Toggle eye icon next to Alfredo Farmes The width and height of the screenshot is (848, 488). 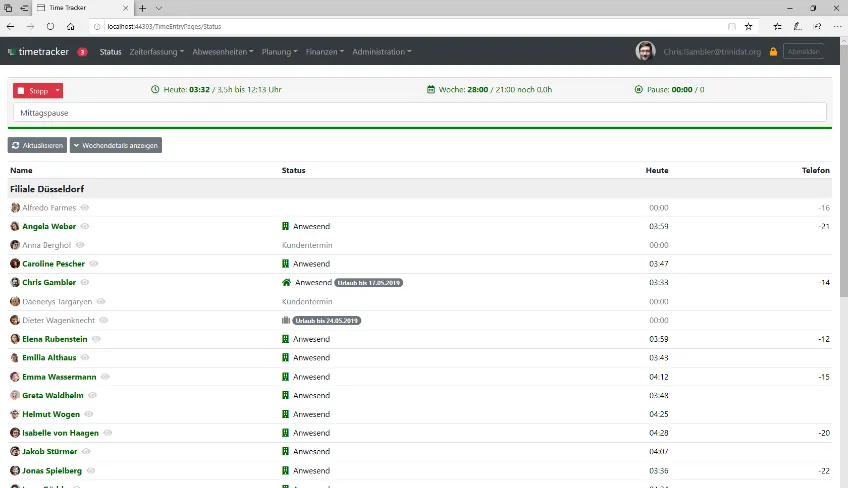(85, 208)
